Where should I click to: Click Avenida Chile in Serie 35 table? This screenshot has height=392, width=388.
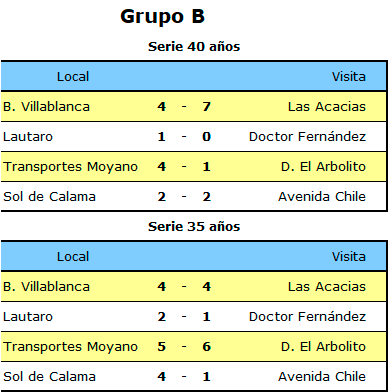[x=322, y=377]
